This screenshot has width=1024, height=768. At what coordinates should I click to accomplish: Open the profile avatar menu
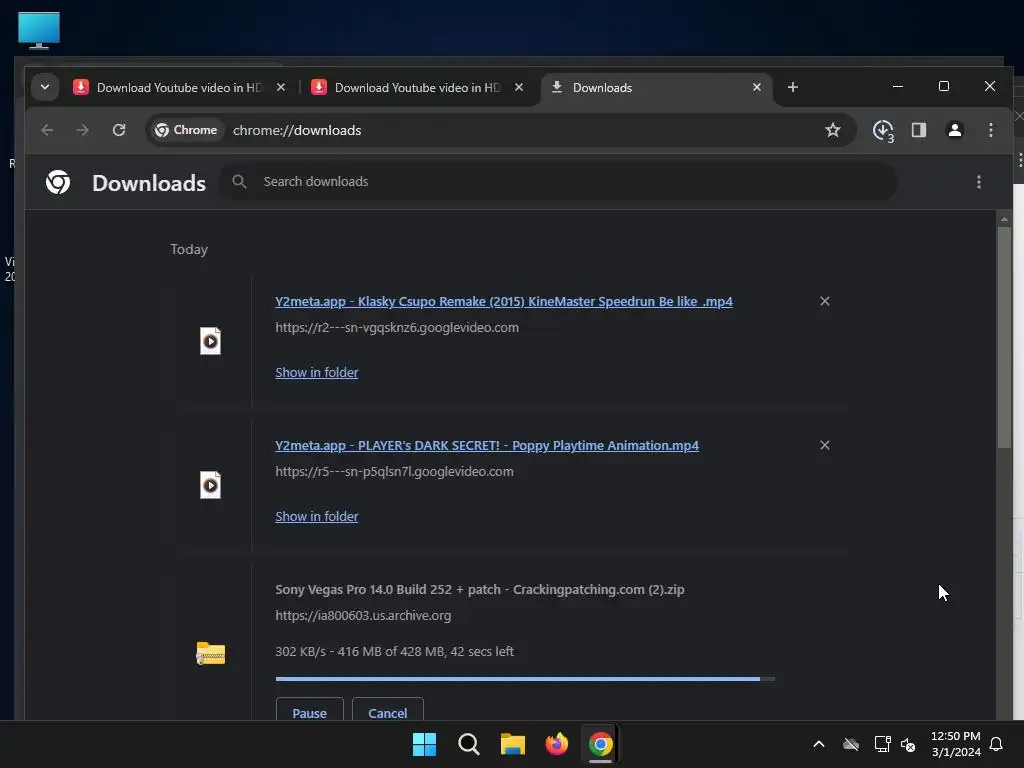tap(955, 130)
